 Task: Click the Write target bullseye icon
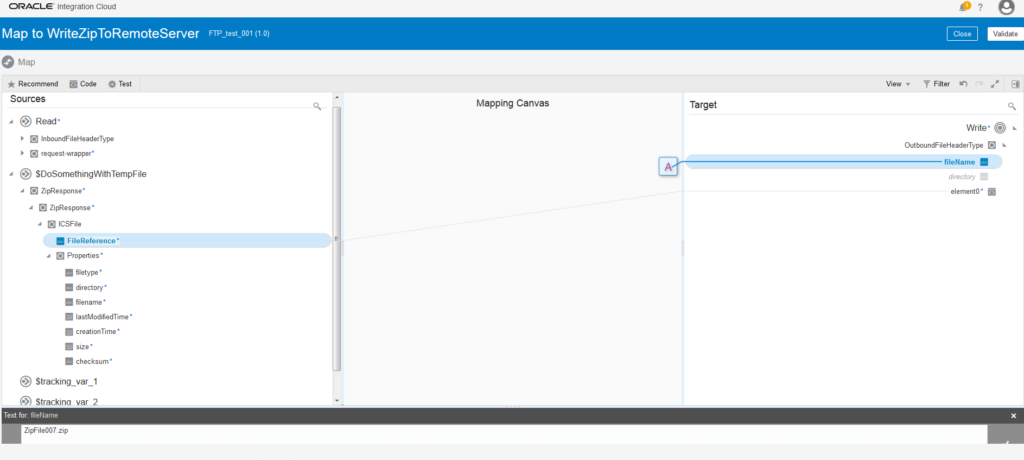(x=1000, y=128)
